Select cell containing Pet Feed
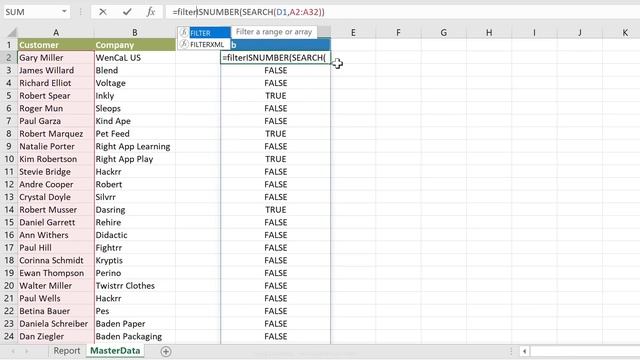The height and width of the screenshot is (360, 640). pos(135,133)
